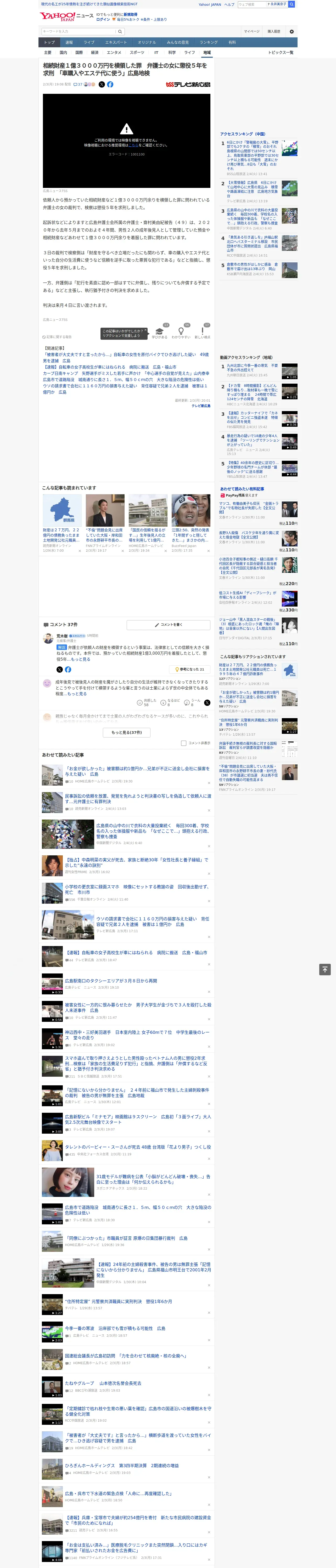Click the コメントを書く button

[169, 625]
